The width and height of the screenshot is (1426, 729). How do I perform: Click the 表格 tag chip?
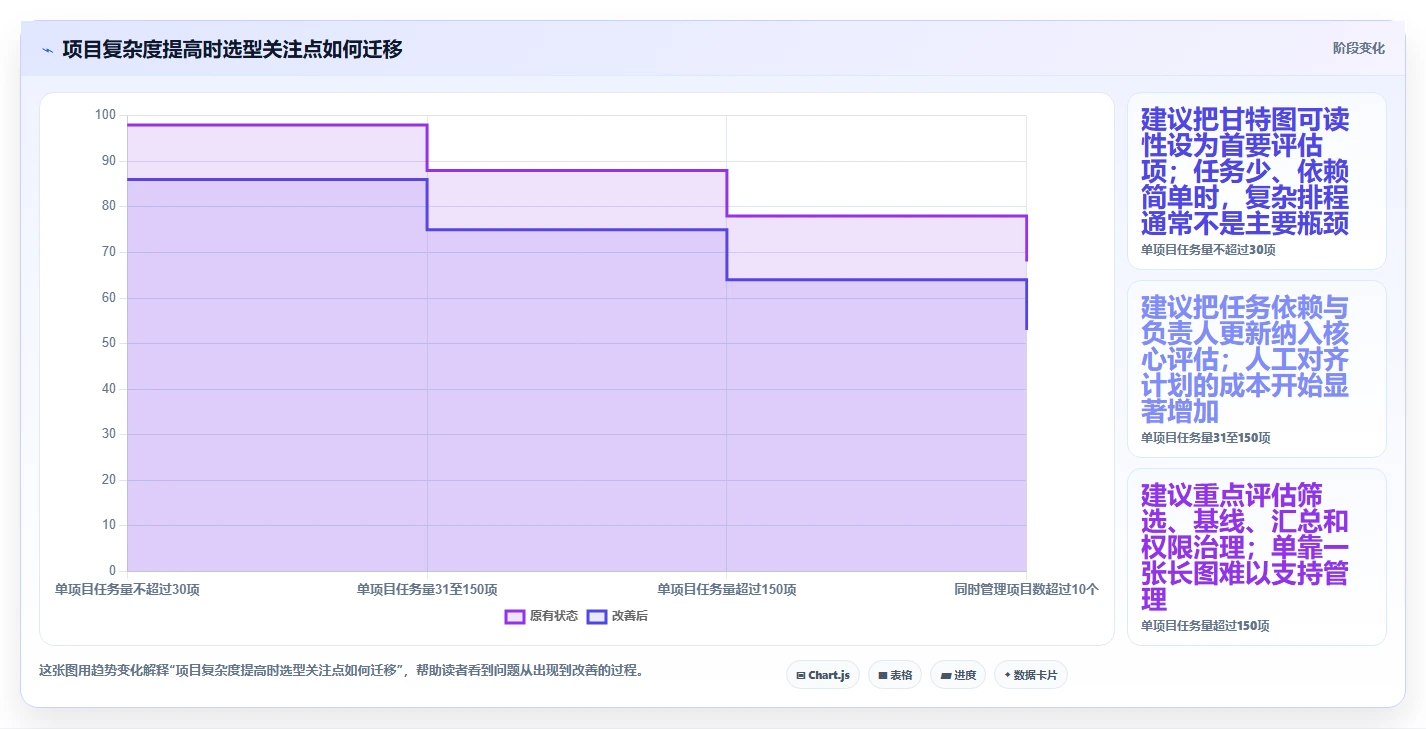pyautogui.click(x=895, y=675)
